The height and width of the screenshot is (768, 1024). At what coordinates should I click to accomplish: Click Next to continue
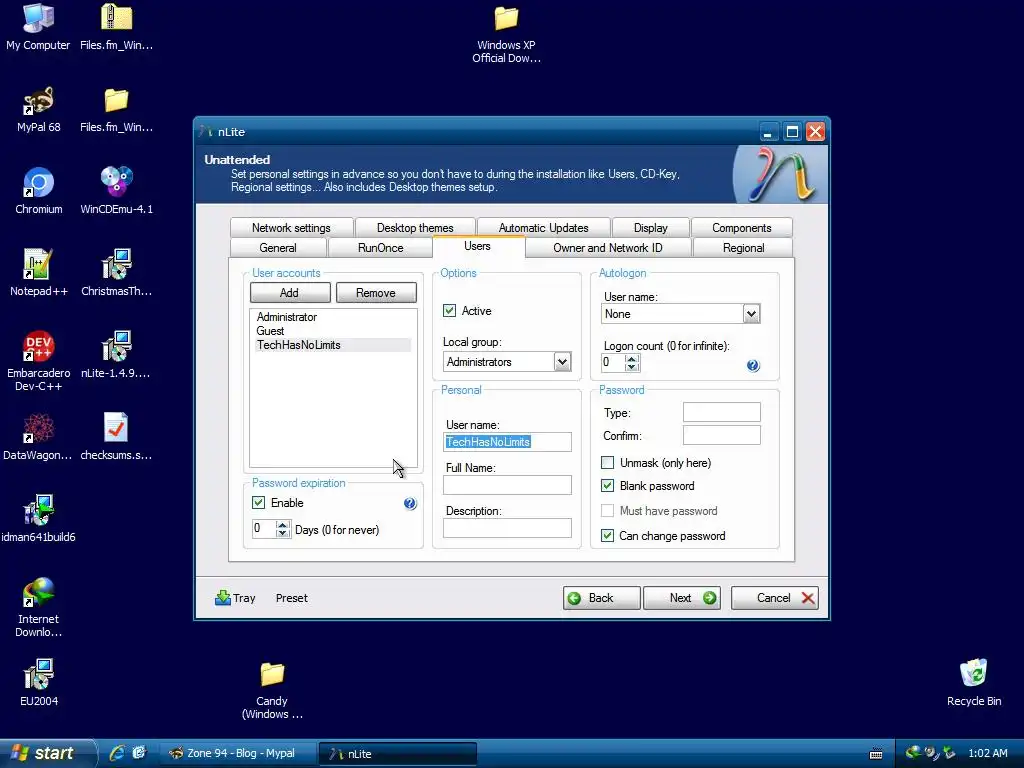pyautogui.click(x=682, y=598)
